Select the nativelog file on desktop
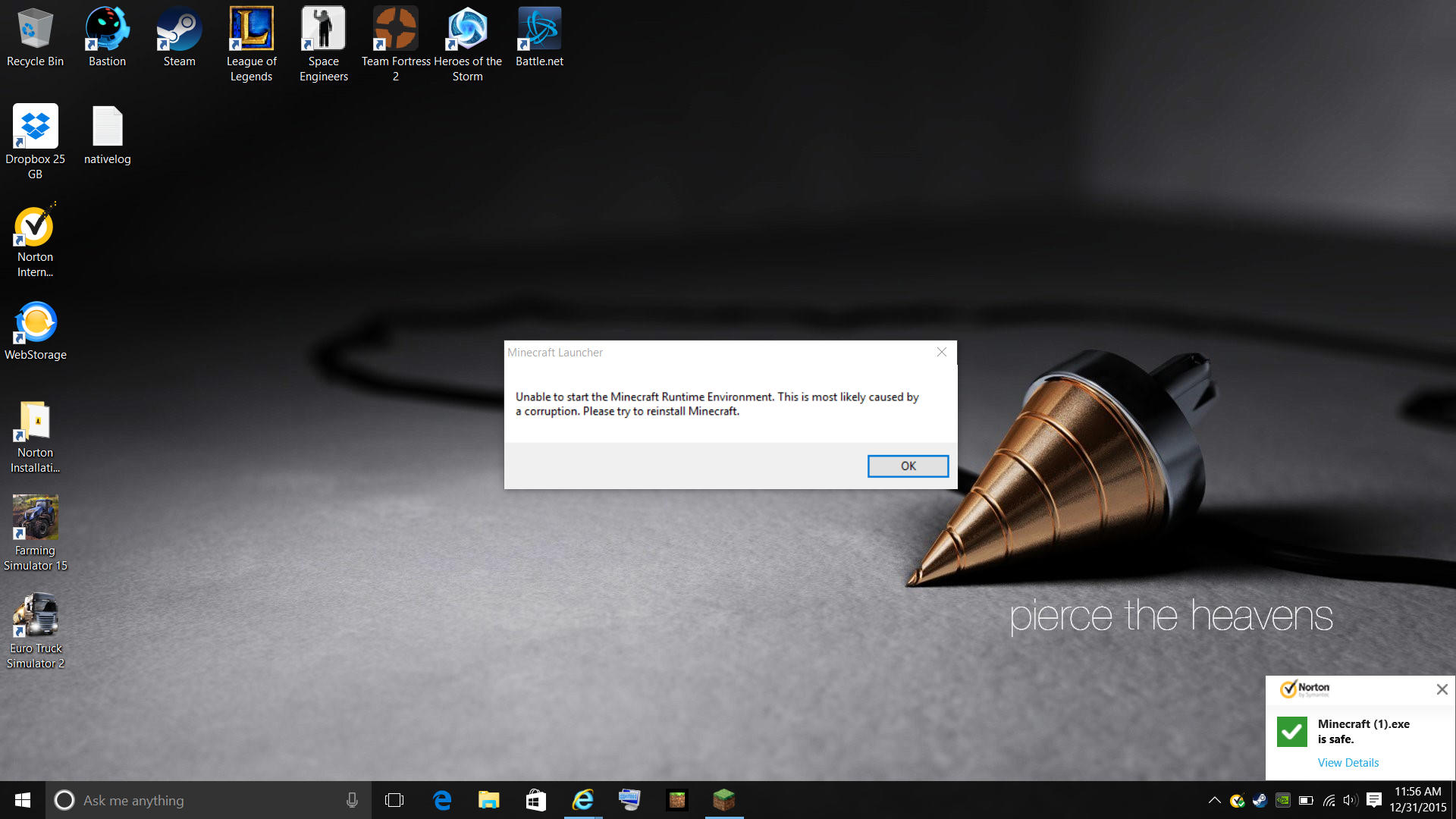The width and height of the screenshot is (1456, 819). tap(107, 134)
